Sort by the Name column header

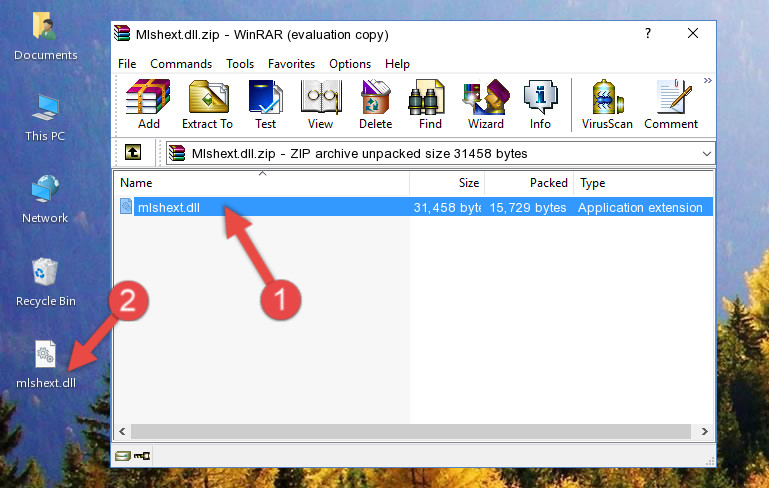tap(262, 183)
